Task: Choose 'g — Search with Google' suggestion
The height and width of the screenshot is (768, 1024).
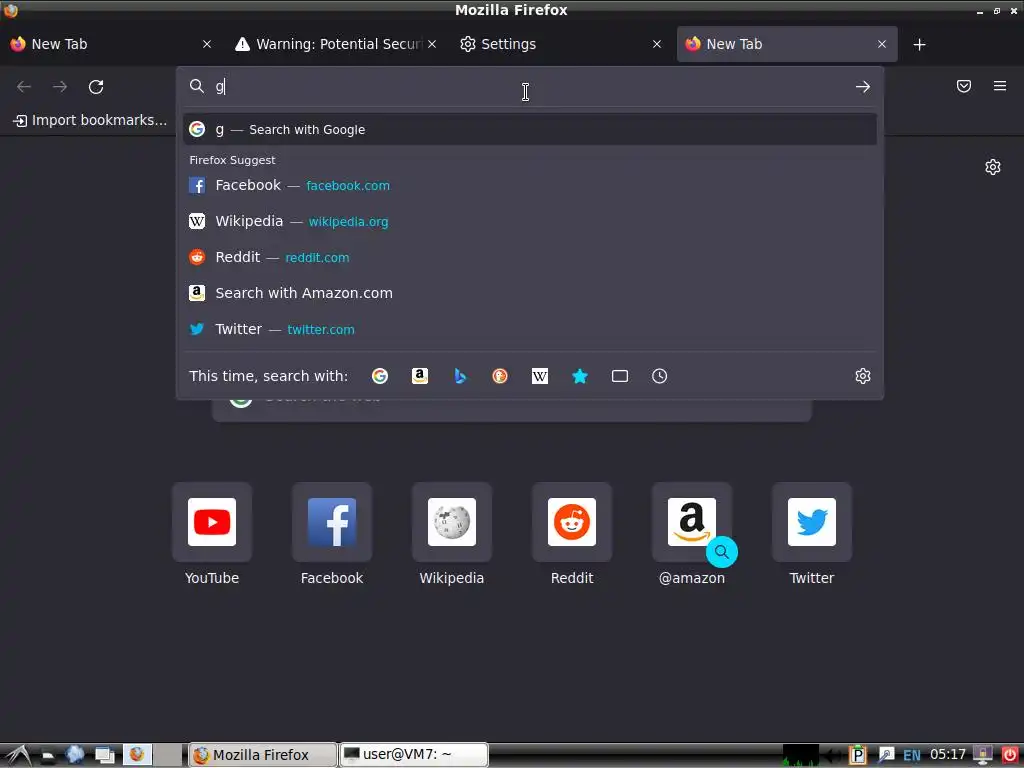Action: (530, 129)
